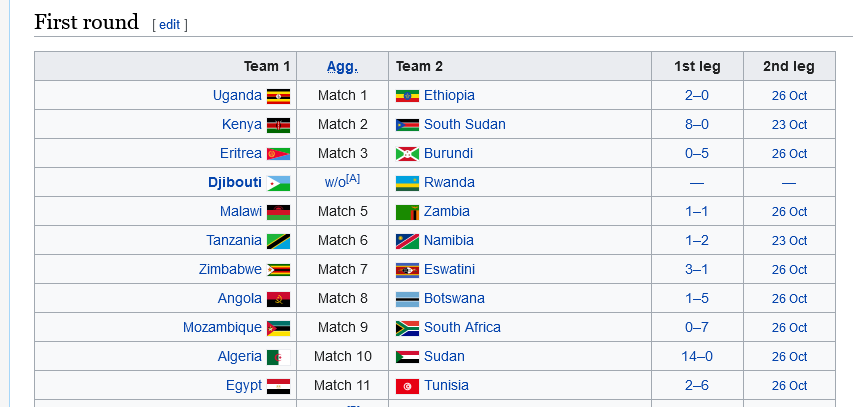853x407 pixels.
Task: Click the Agg. column header link
Action: tap(342, 67)
